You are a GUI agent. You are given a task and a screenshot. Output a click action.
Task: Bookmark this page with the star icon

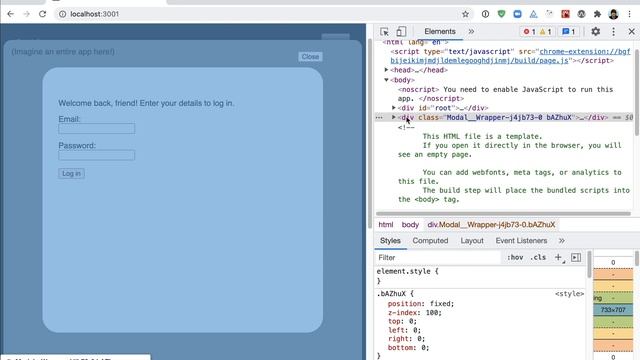[465, 14]
